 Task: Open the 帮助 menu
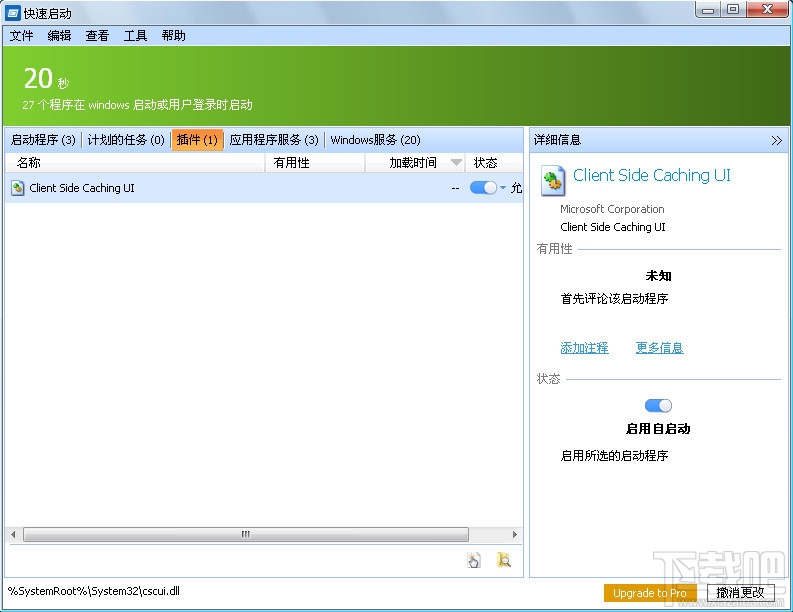pyautogui.click(x=173, y=35)
